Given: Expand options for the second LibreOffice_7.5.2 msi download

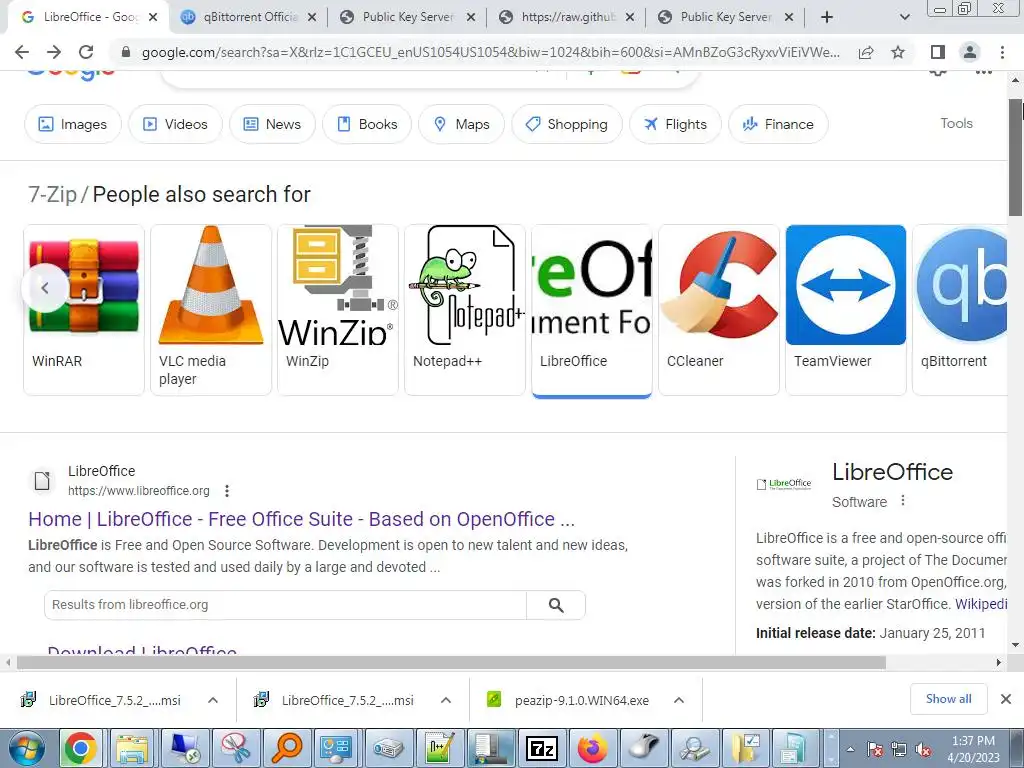Looking at the screenshot, I should (x=445, y=700).
